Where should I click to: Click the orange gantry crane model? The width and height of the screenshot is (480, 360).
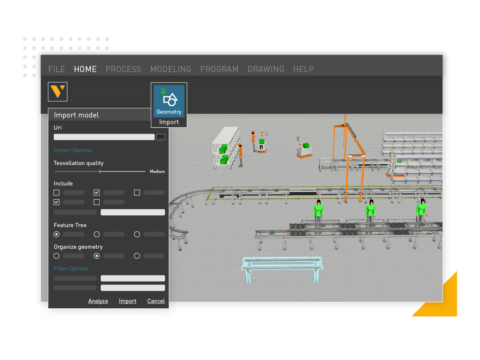[x=349, y=158]
